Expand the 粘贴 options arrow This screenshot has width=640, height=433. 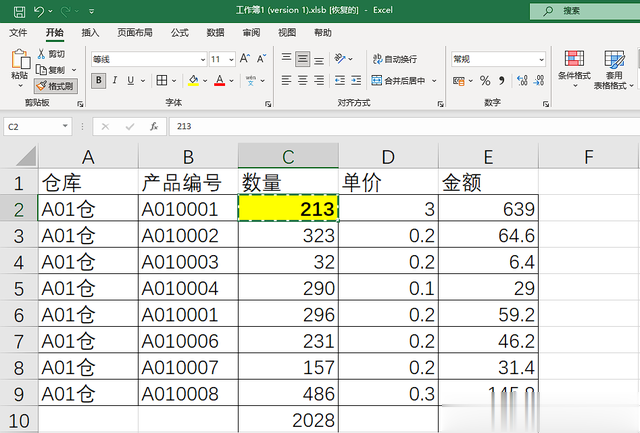[20, 86]
